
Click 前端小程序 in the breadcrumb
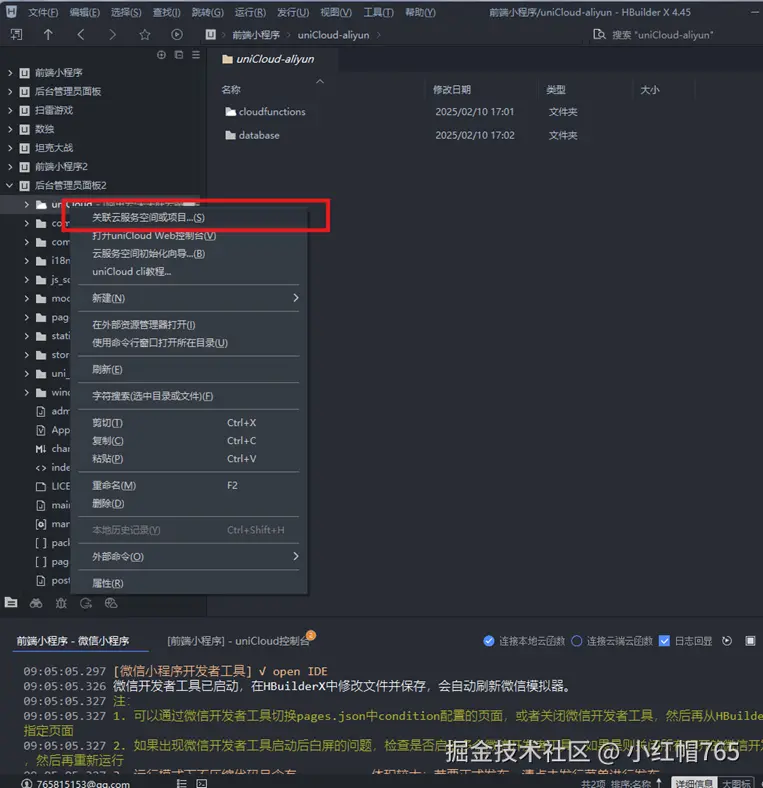click(256, 35)
